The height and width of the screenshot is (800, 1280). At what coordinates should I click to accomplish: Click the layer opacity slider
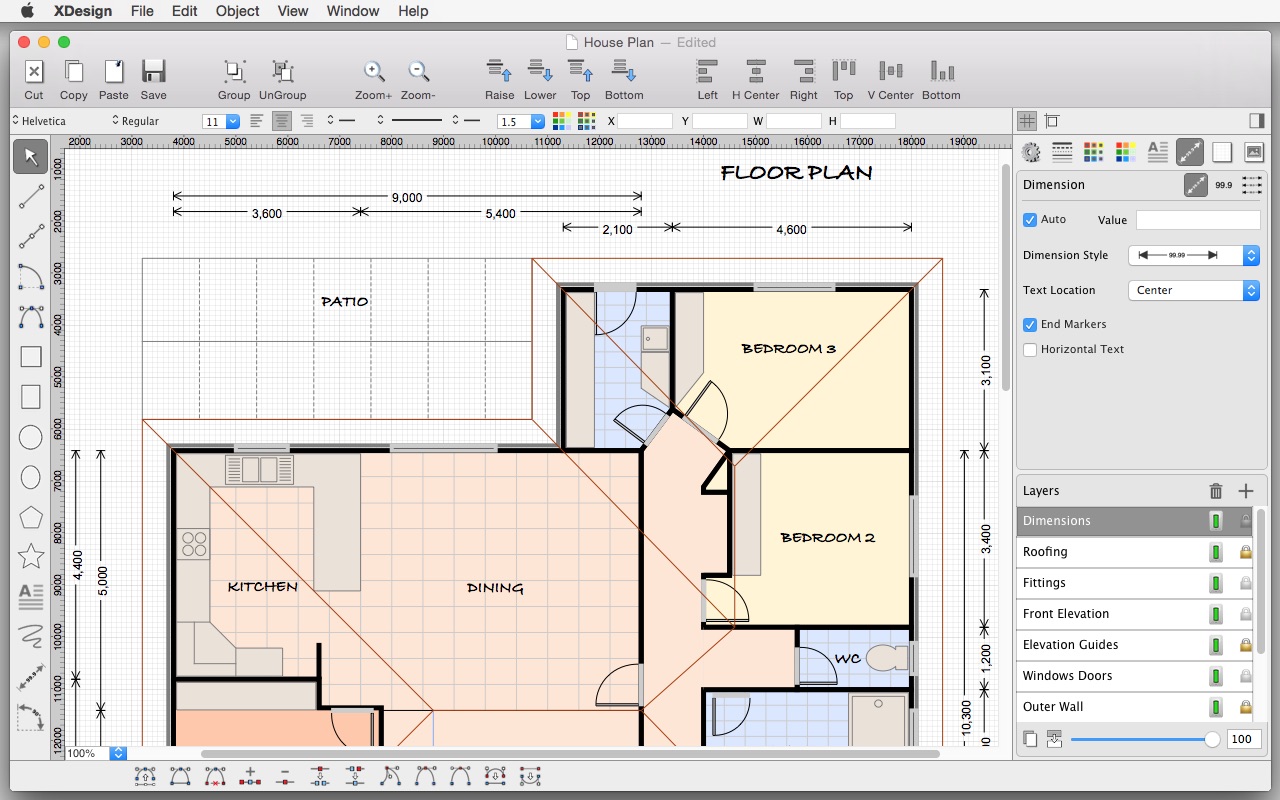coord(1140,739)
